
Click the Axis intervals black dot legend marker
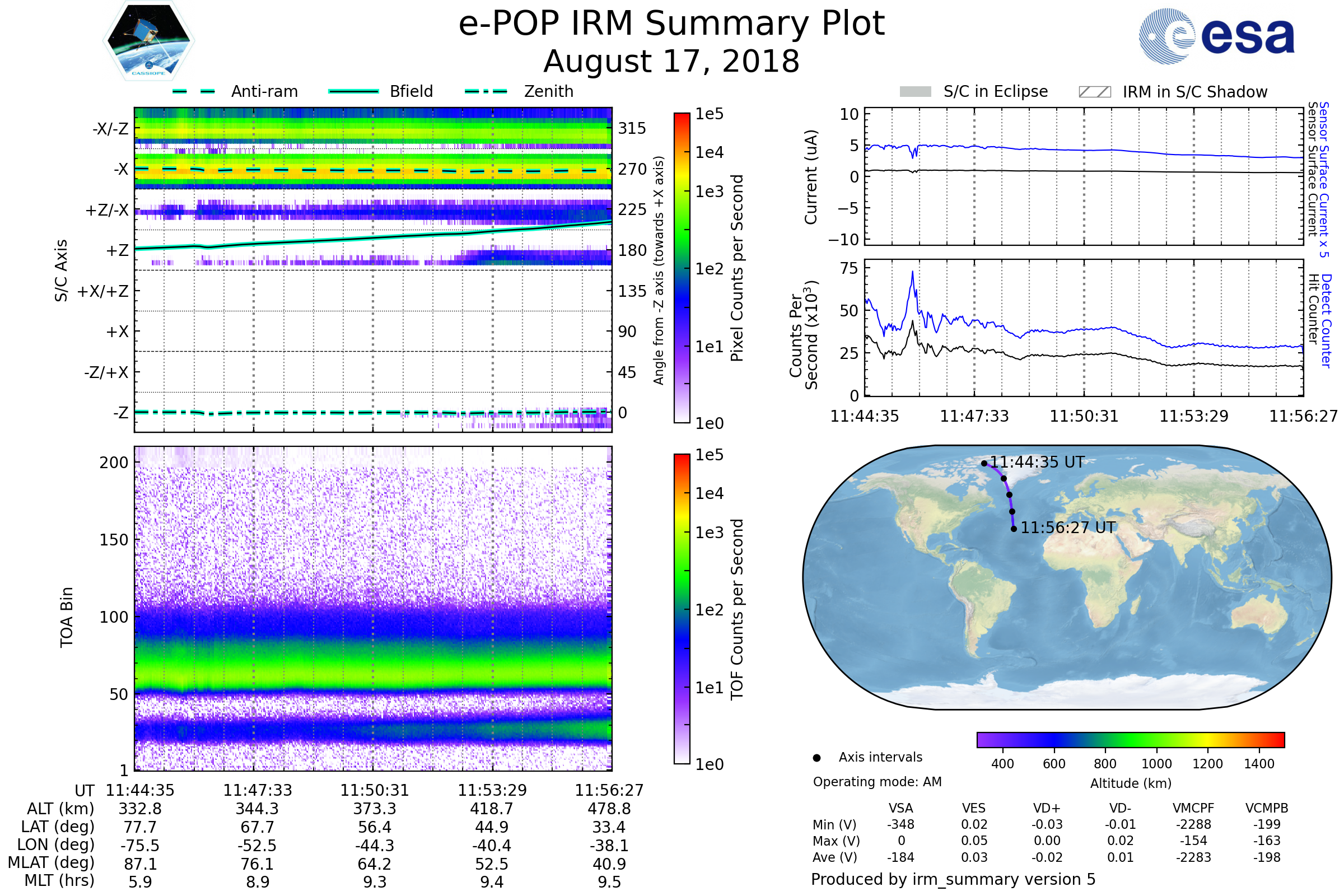(816, 758)
